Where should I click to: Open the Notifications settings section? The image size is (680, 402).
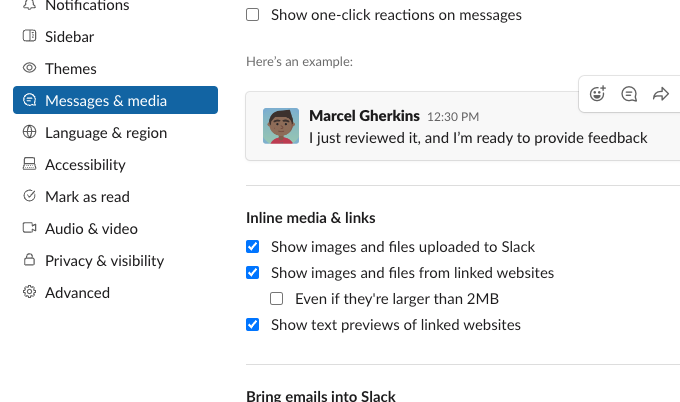point(115,5)
